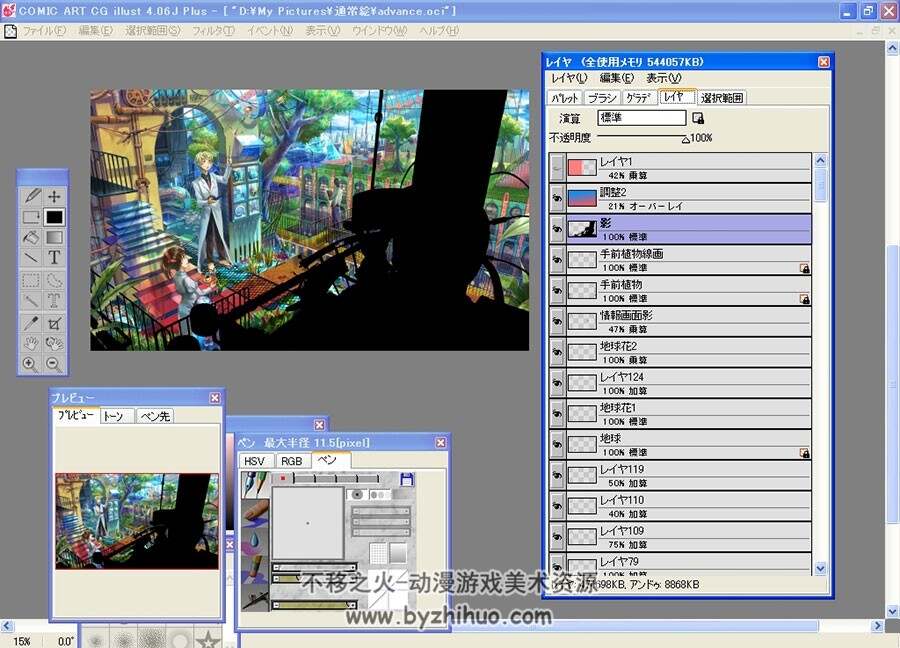This screenshot has height=648, width=900.
Task: Choose the airbrush tool type
Action: tap(254, 597)
